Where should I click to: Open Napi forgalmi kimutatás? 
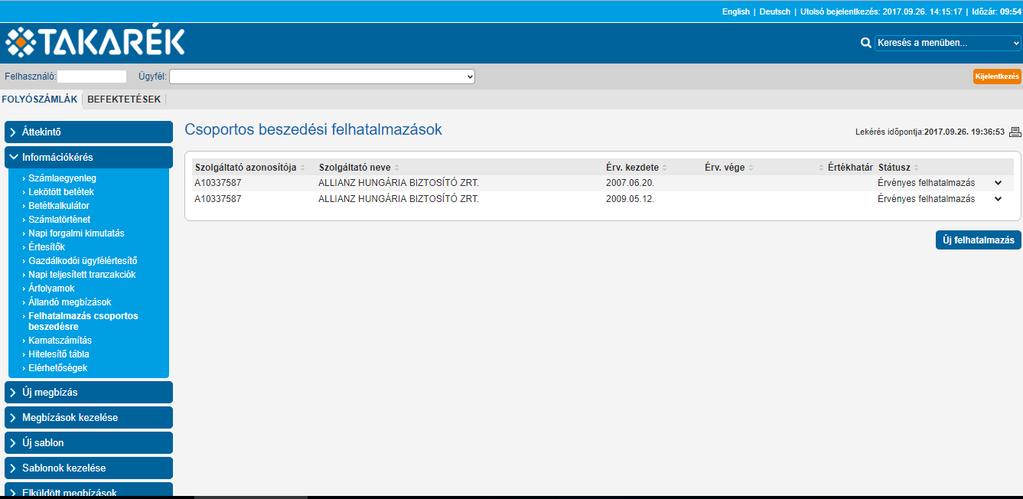[x=76, y=233]
